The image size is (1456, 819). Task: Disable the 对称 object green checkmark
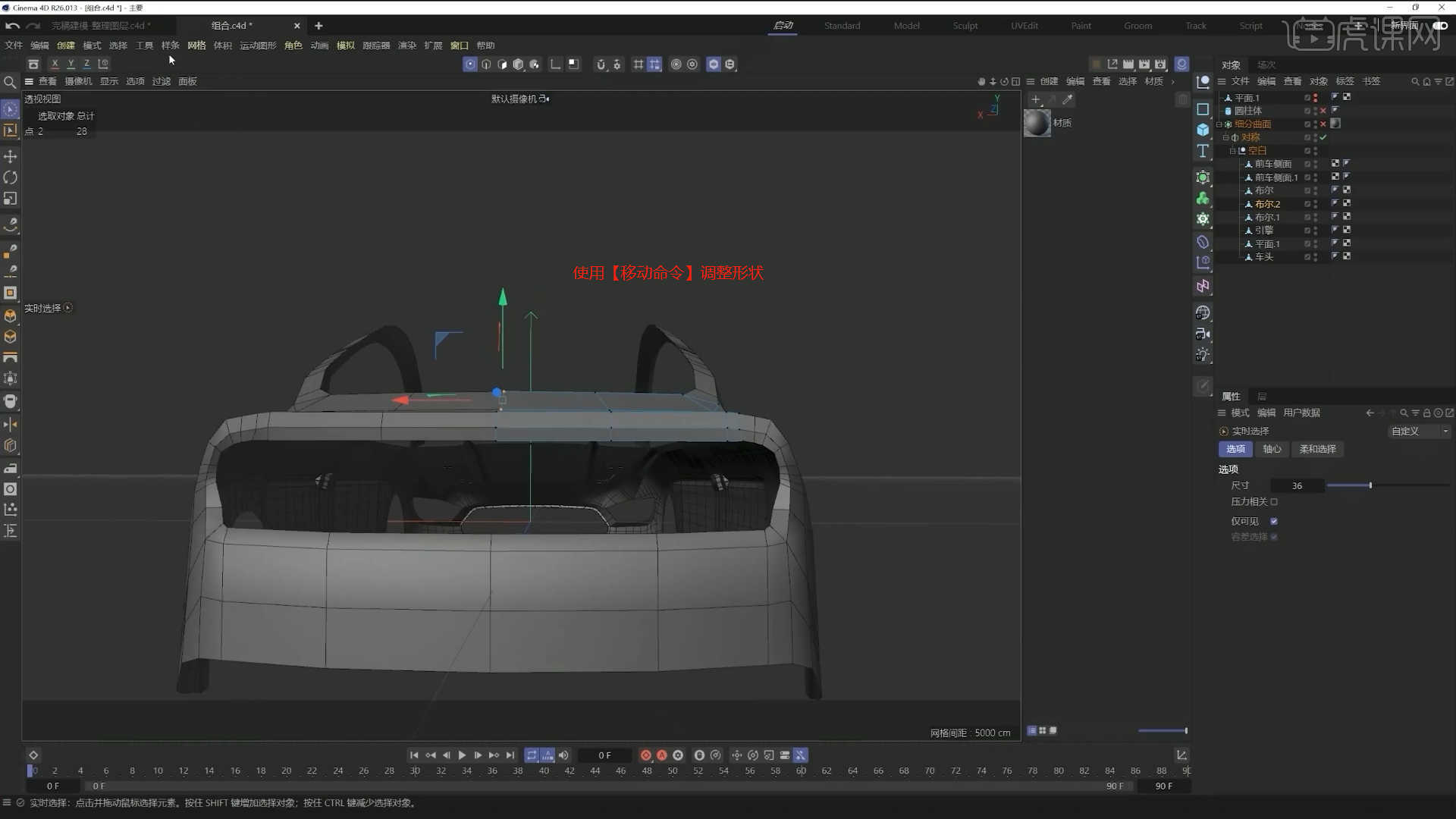pos(1323,137)
